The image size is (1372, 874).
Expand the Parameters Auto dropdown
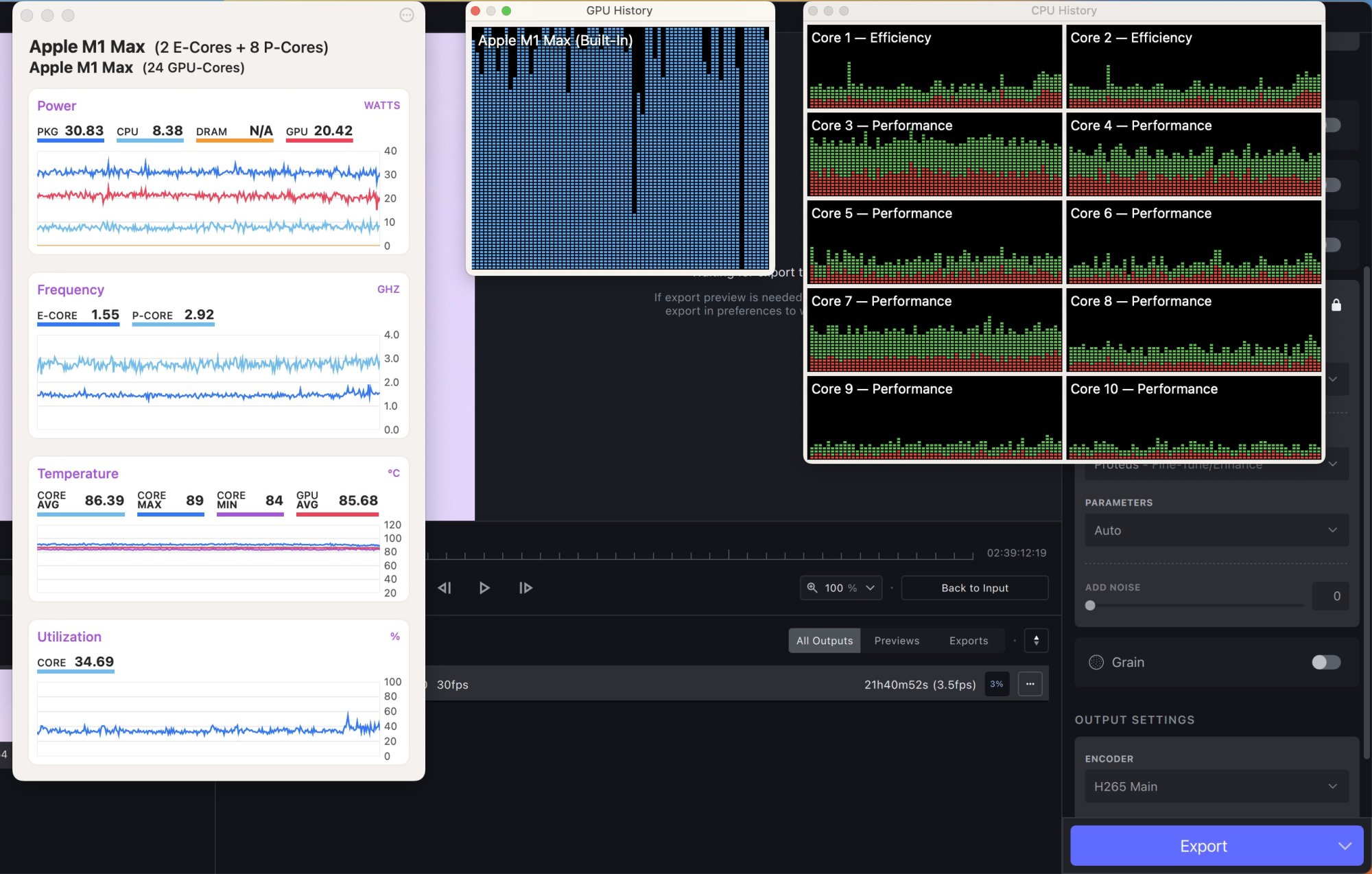click(1216, 530)
